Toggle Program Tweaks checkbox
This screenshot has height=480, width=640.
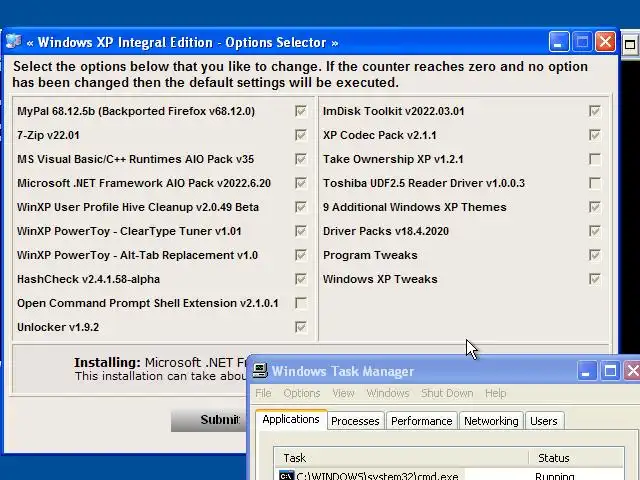[595, 255]
